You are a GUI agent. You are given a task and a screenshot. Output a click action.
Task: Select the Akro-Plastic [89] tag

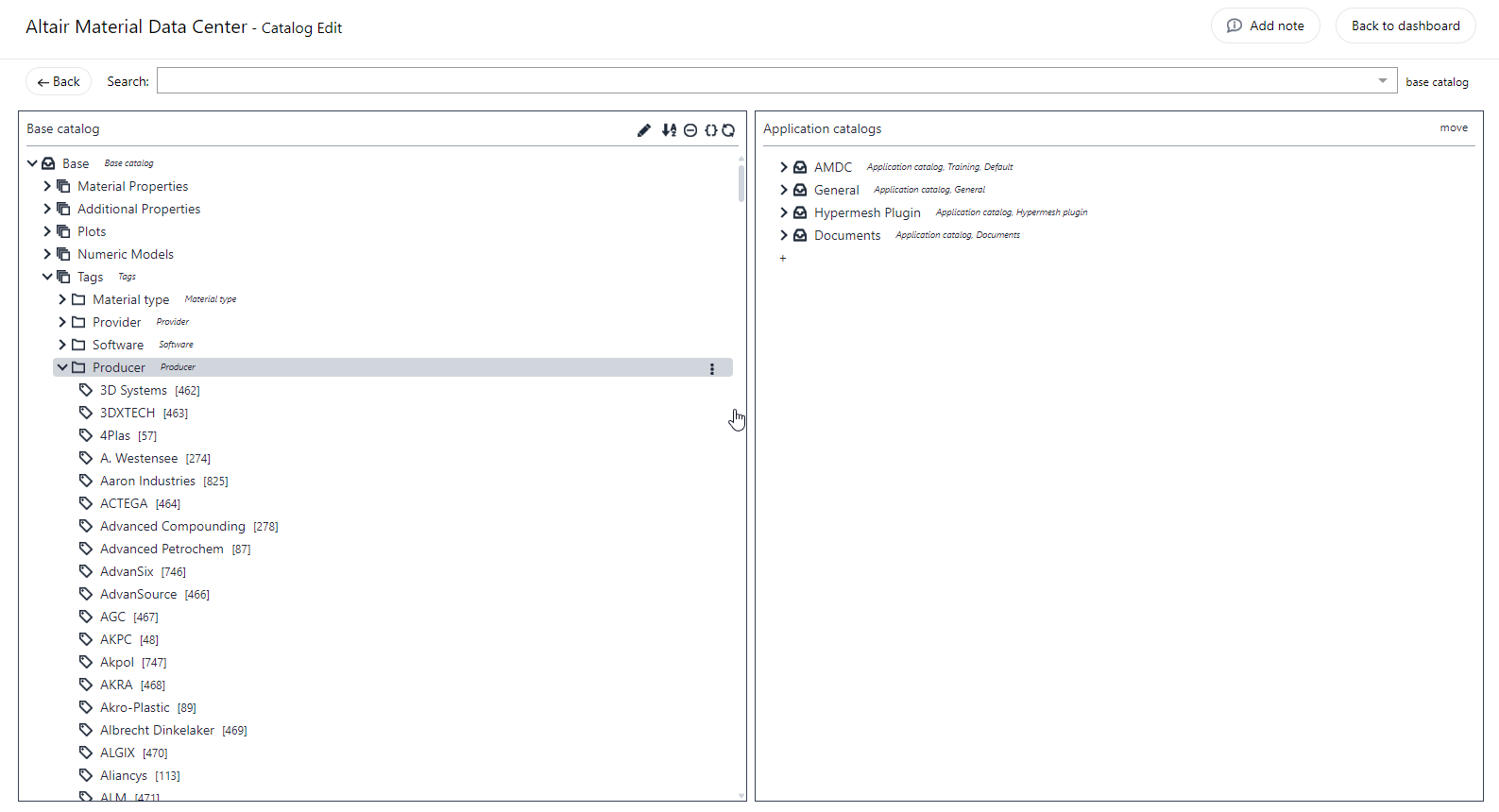click(x=148, y=707)
